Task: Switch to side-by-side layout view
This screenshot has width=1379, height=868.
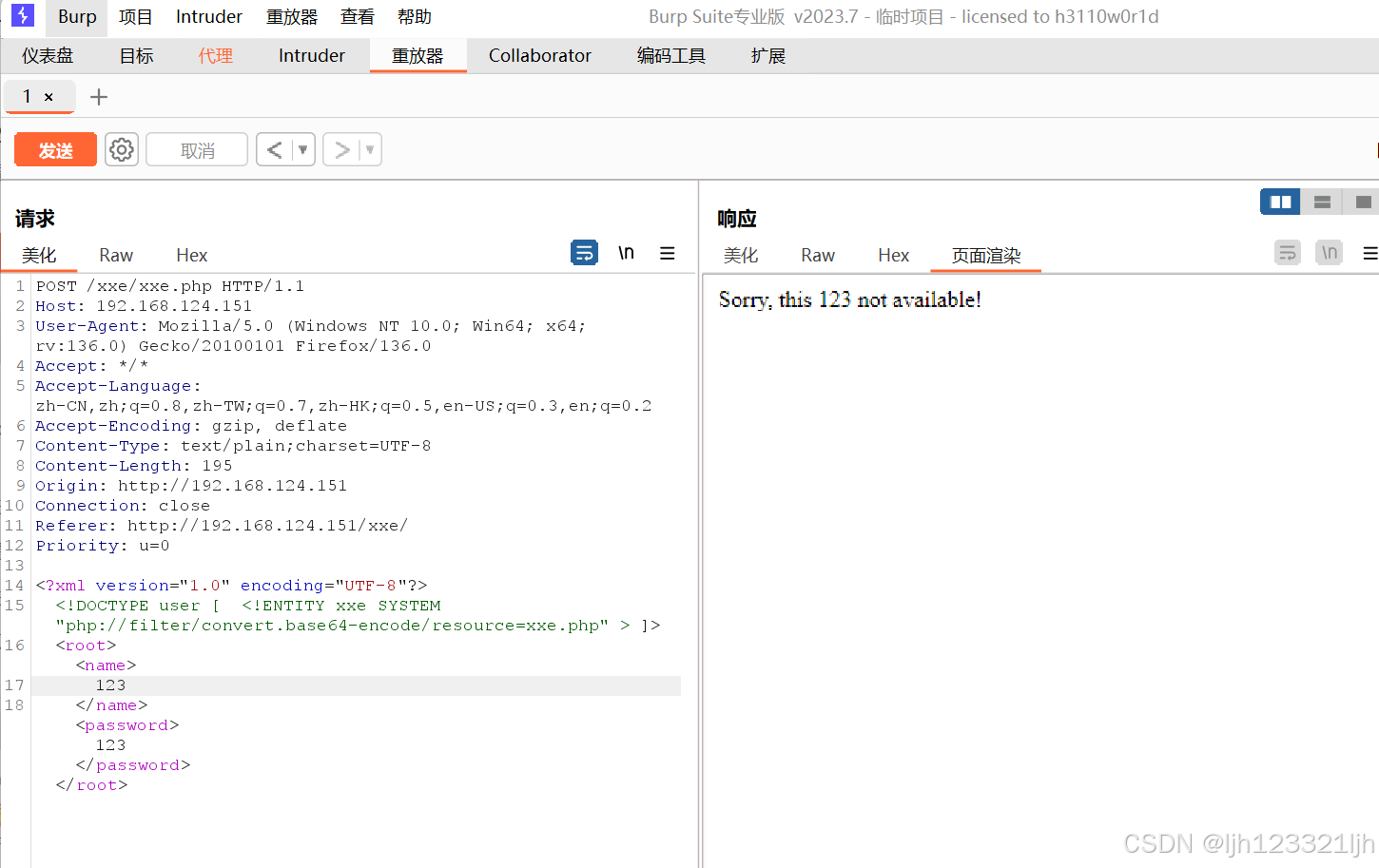Action: (x=1280, y=202)
